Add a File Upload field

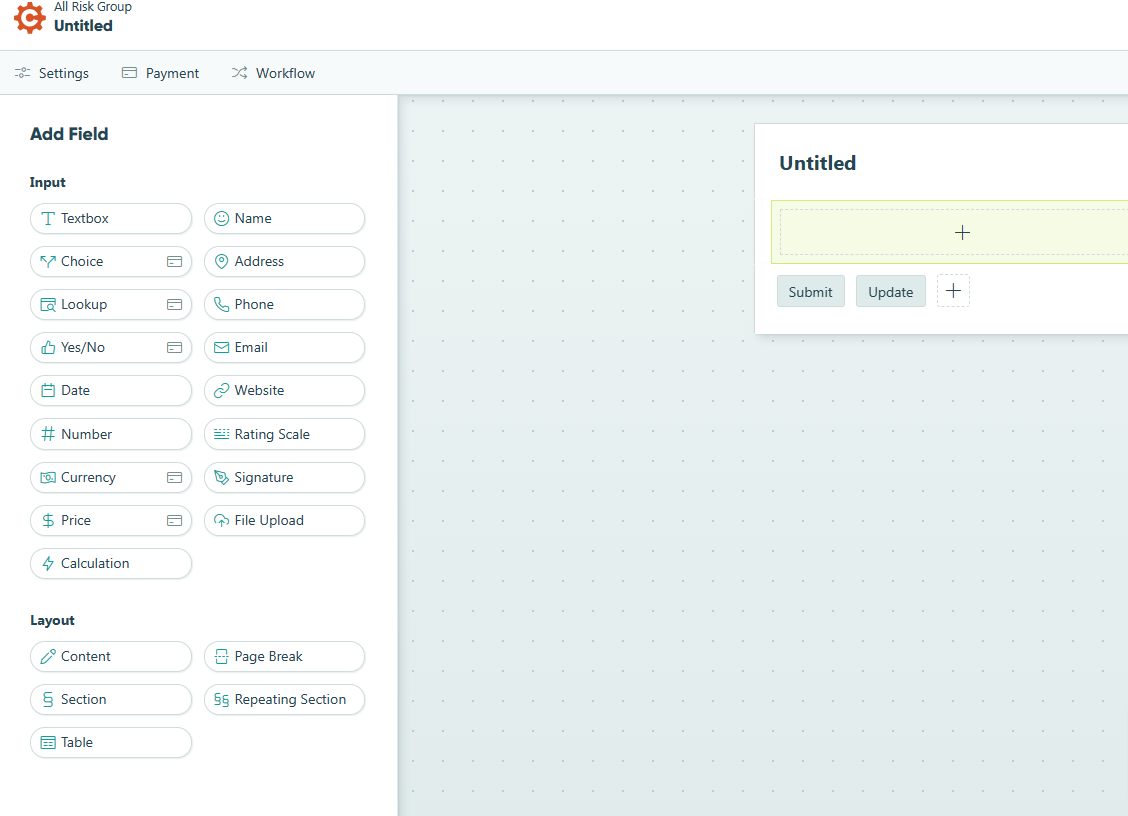point(284,520)
